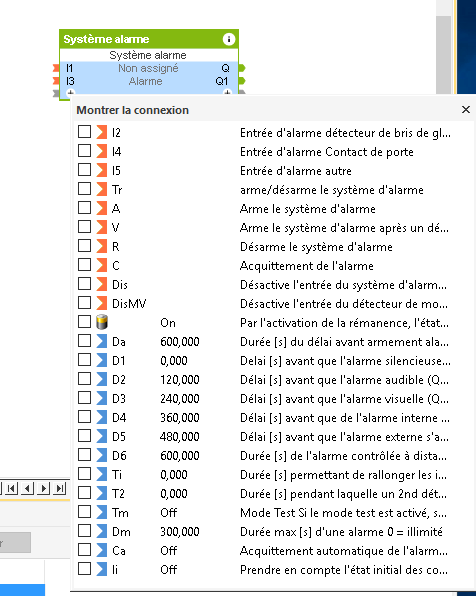Check the I4 door contact checkbox
This screenshot has height=596, width=476.
(84, 151)
